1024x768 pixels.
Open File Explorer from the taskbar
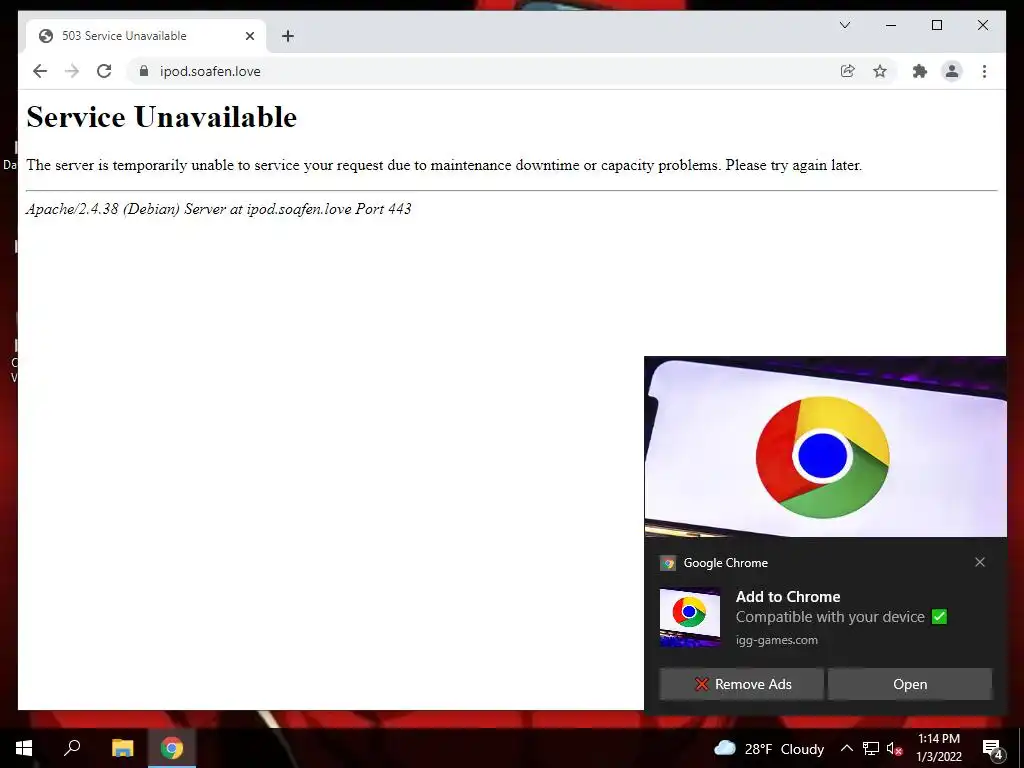[122, 748]
